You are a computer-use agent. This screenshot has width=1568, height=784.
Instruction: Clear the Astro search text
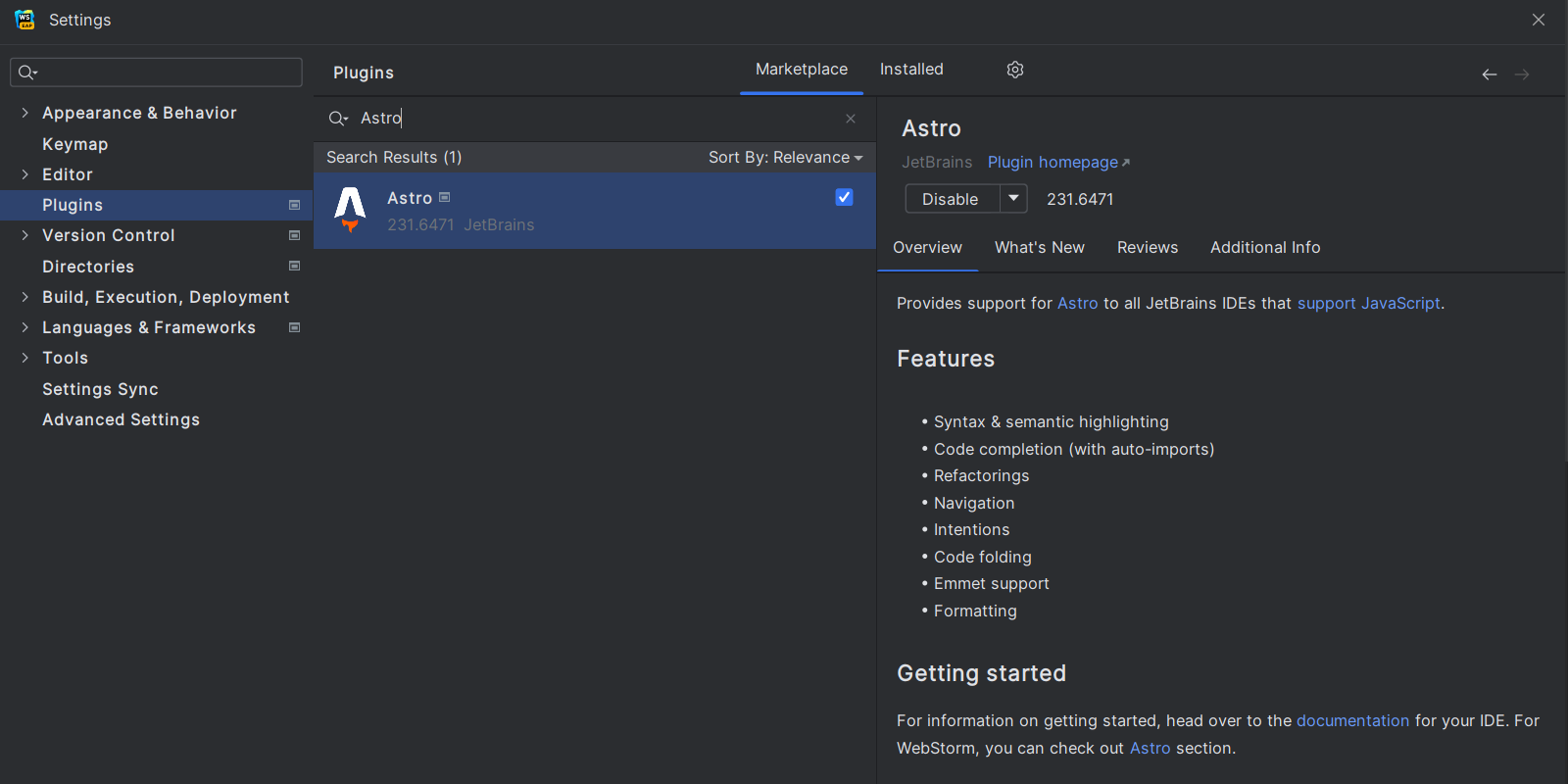850,119
